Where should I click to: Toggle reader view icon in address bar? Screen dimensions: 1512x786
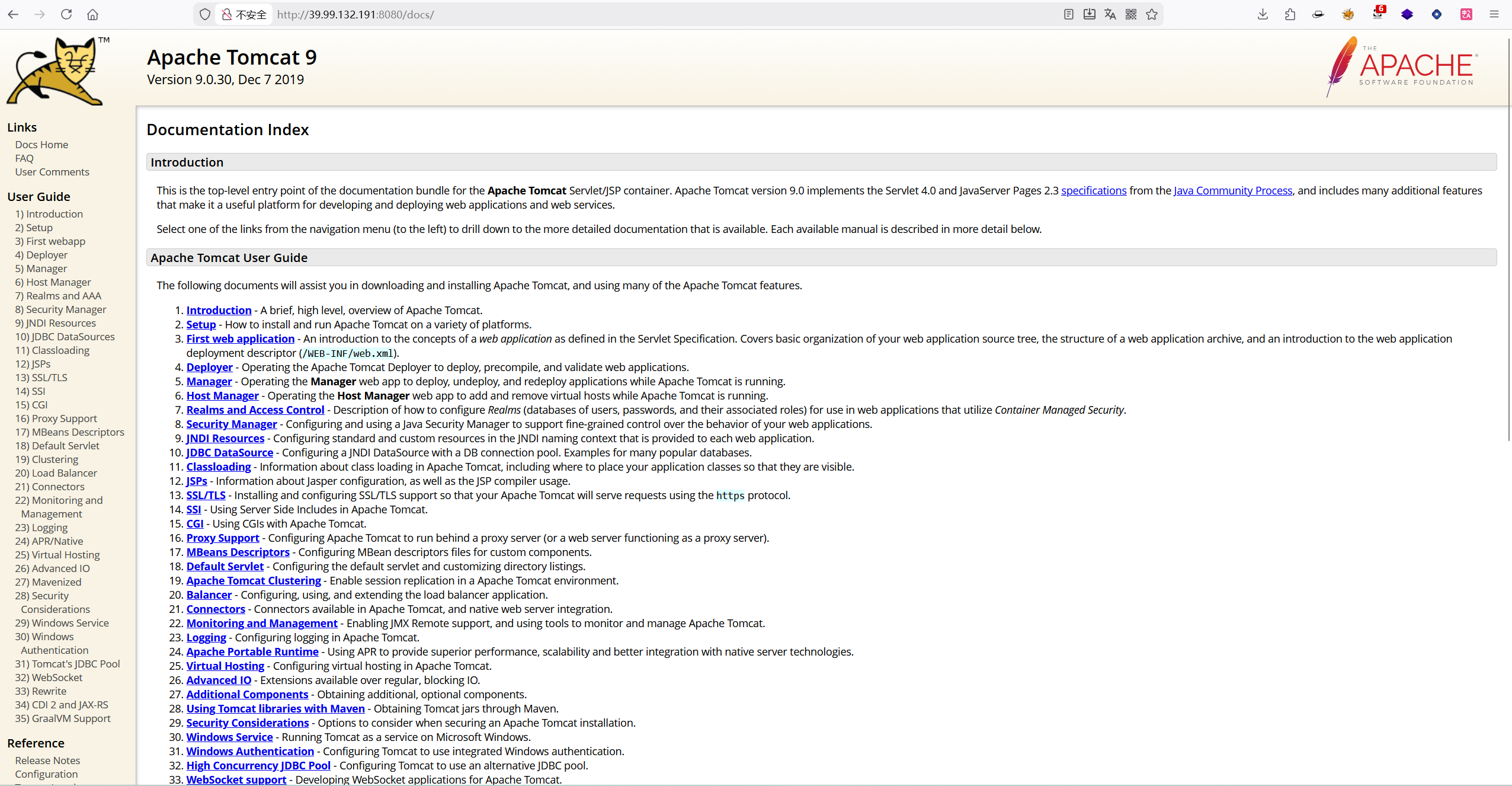click(x=1068, y=14)
